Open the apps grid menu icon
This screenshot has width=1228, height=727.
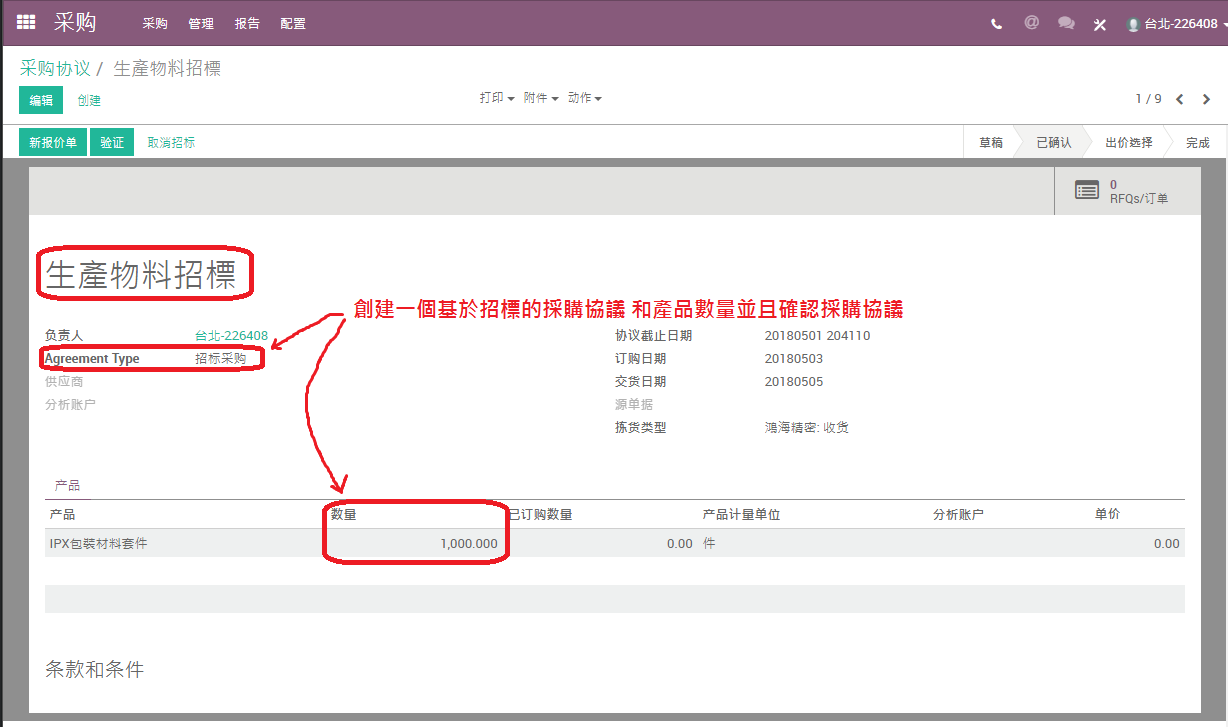[x=26, y=22]
